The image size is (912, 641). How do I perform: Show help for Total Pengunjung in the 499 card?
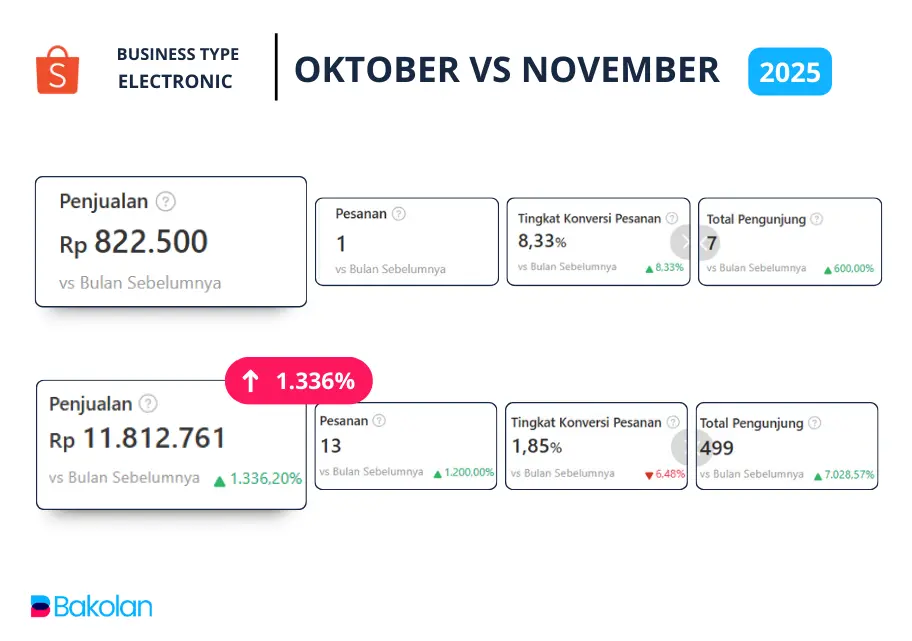815,424
